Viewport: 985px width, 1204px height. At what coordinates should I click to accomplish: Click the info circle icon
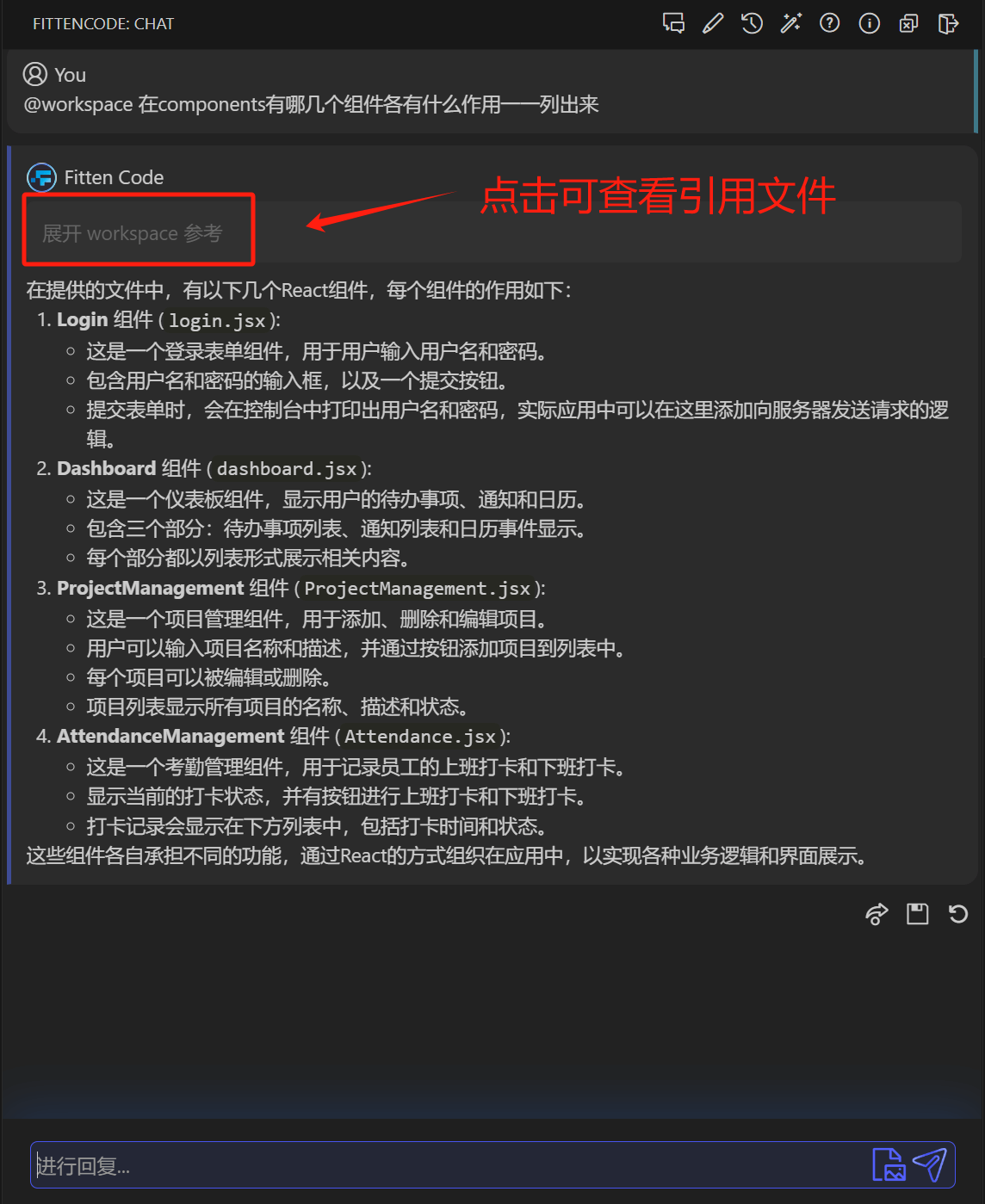pos(870,23)
